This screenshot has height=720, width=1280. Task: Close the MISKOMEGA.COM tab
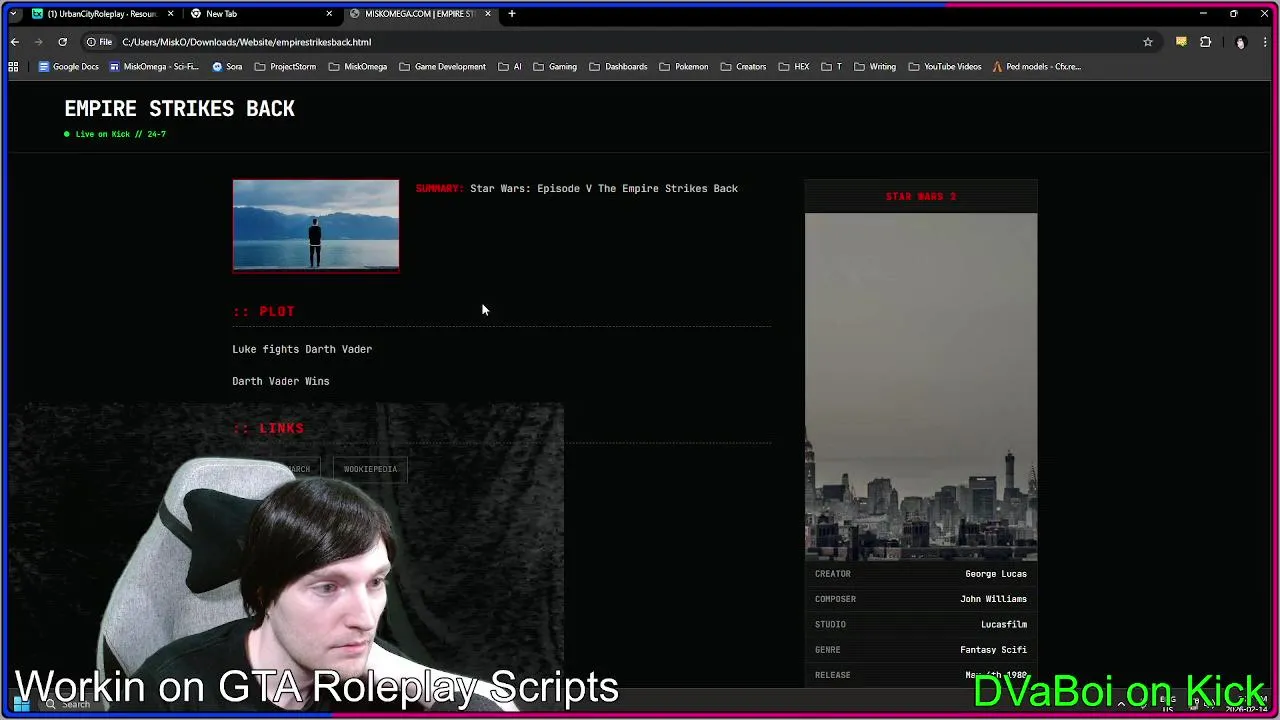click(x=487, y=14)
